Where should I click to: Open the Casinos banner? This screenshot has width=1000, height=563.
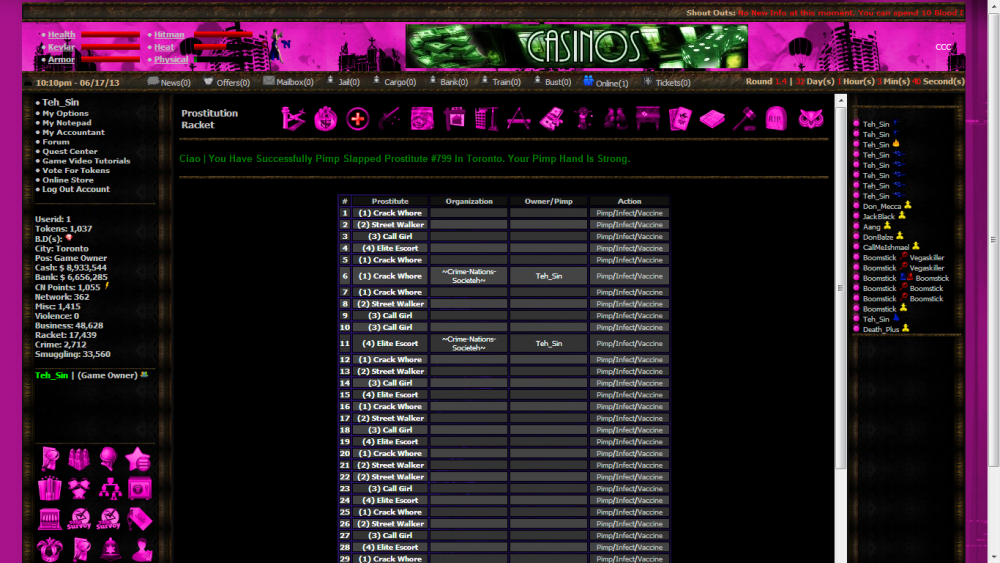pos(576,46)
